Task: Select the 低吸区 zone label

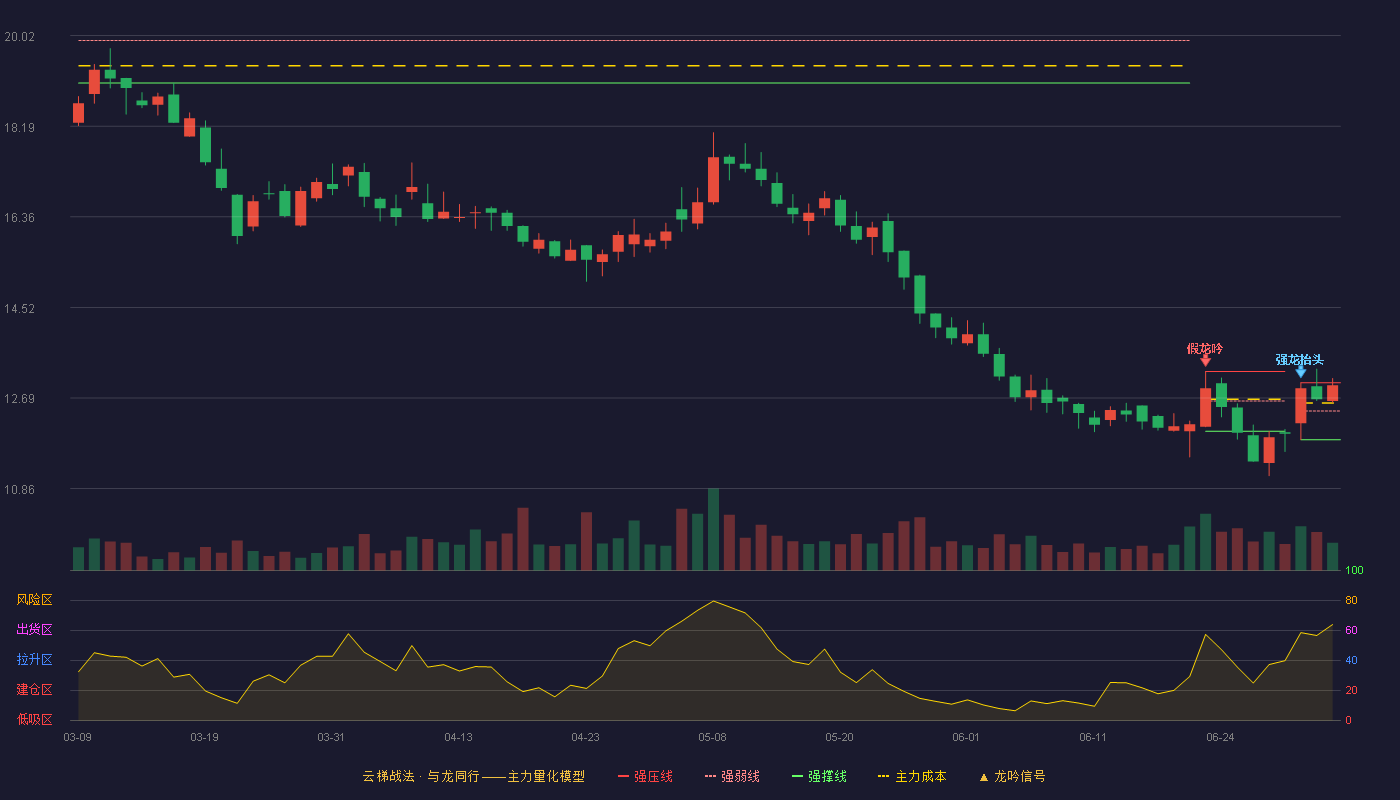Action: tap(34, 719)
